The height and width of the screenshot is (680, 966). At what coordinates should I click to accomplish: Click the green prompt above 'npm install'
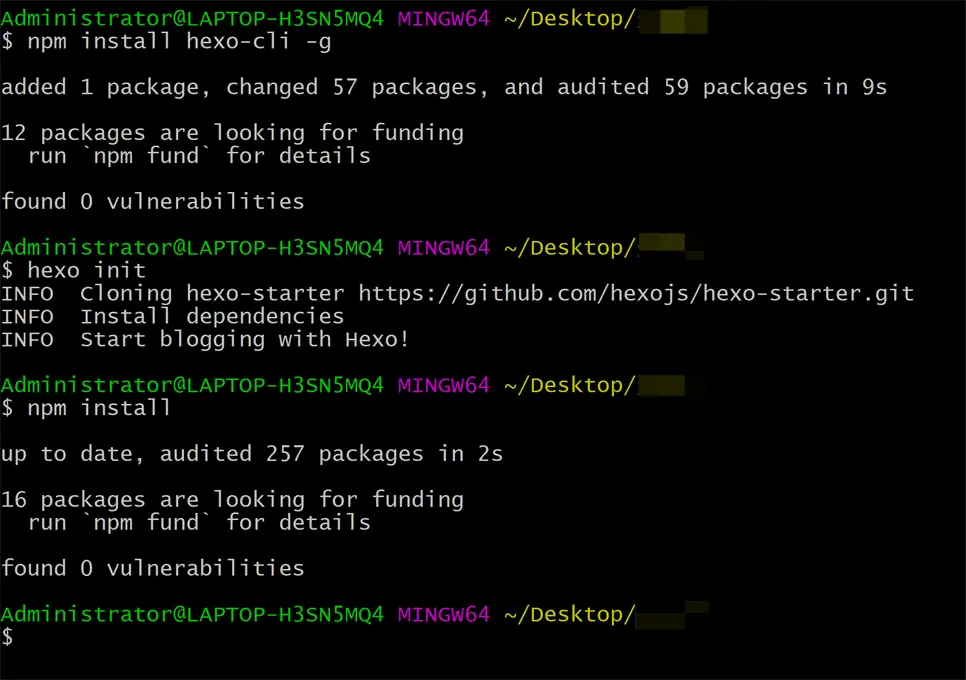[x=192, y=385]
